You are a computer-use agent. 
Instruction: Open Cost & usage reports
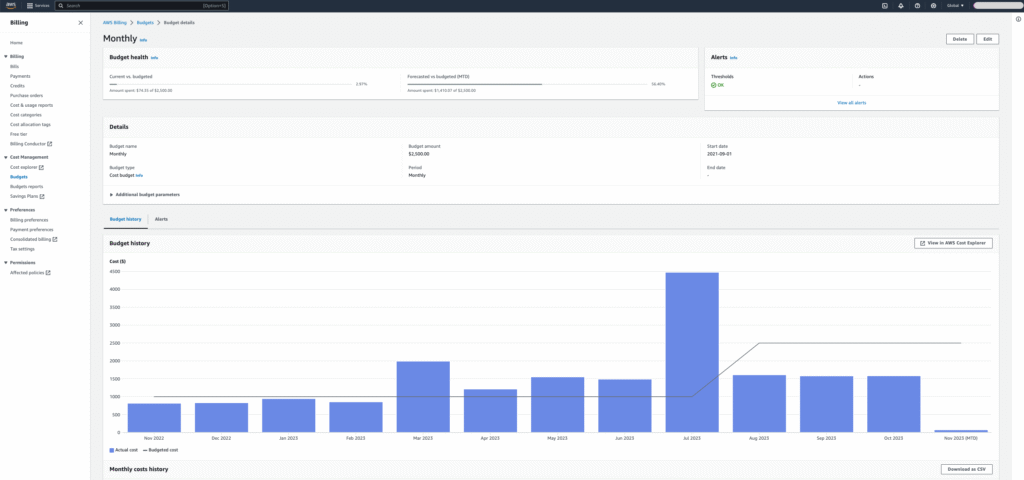click(x=31, y=105)
